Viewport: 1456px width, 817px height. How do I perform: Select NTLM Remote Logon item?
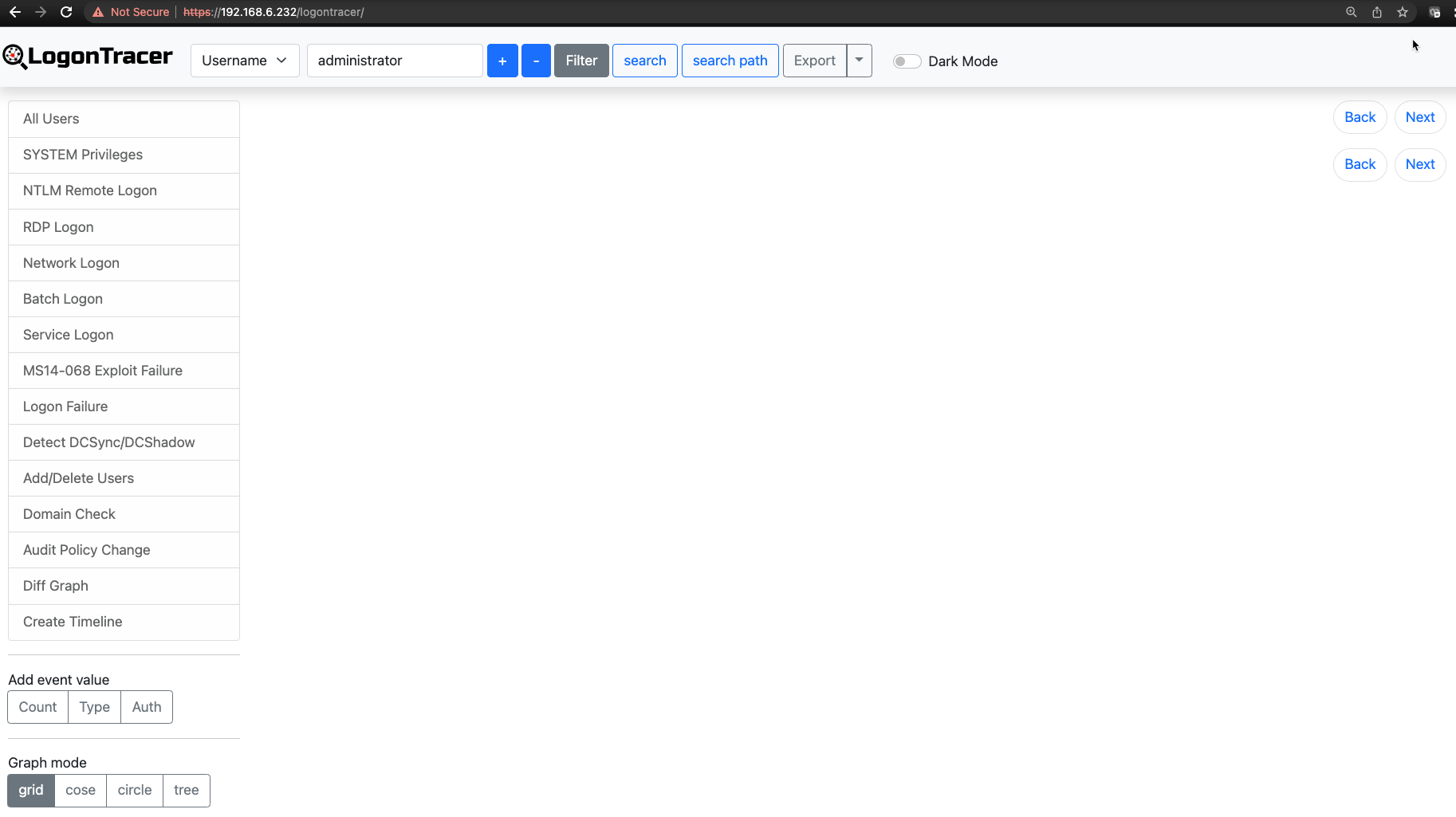tap(124, 191)
